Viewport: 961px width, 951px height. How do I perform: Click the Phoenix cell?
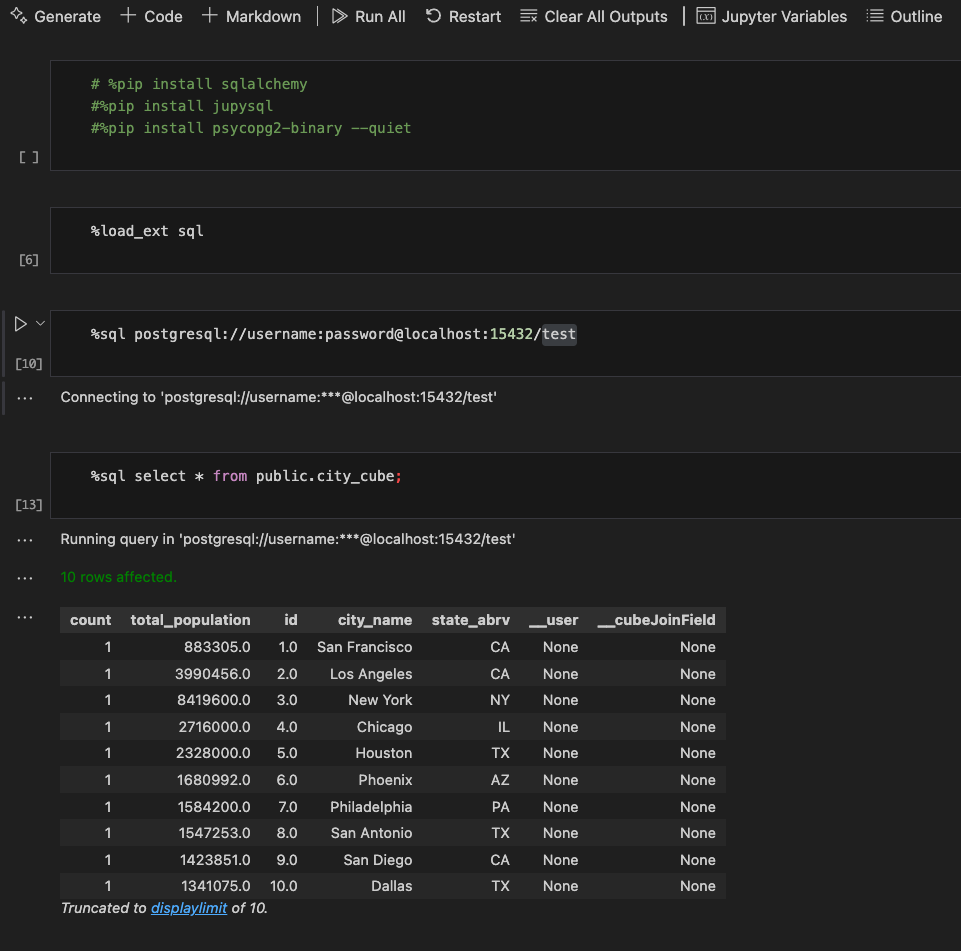385,780
